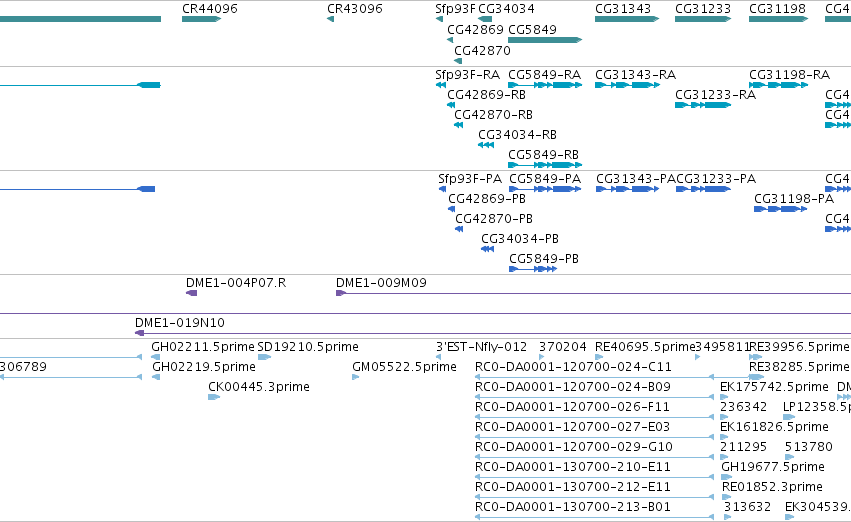Select the 306789 EST label
Image resolution: width=851 pixels, height=522 pixels.
tap(23, 367)
